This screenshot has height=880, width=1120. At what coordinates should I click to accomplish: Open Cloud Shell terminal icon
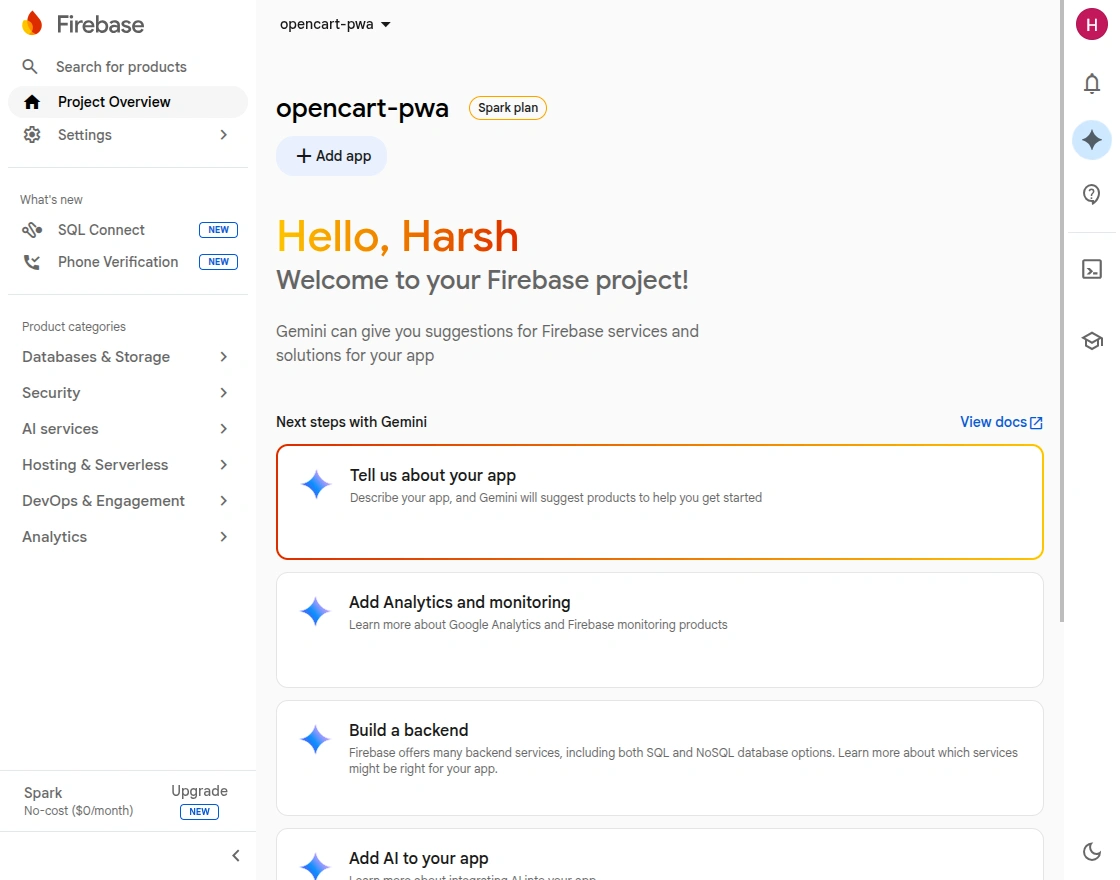coord(1091,269)
